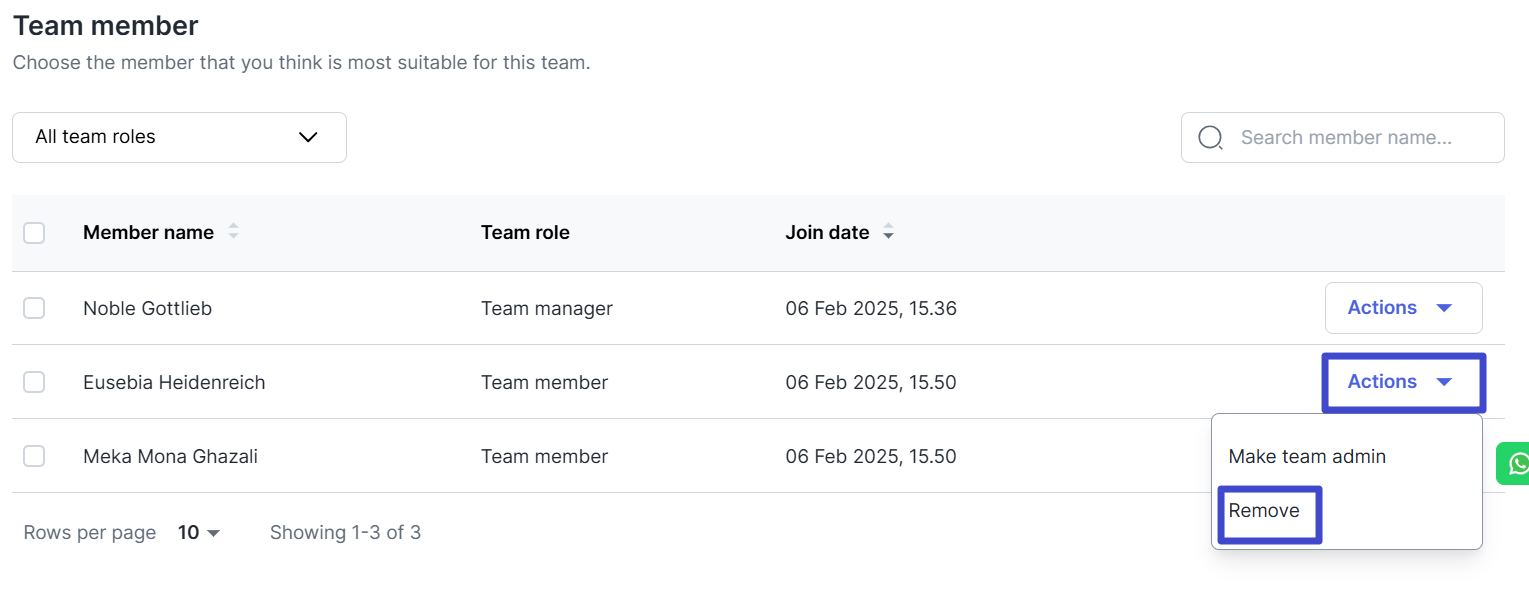Select Remove from the Actions menu
Screen dimensions: 1529x590
[1264, 511]
